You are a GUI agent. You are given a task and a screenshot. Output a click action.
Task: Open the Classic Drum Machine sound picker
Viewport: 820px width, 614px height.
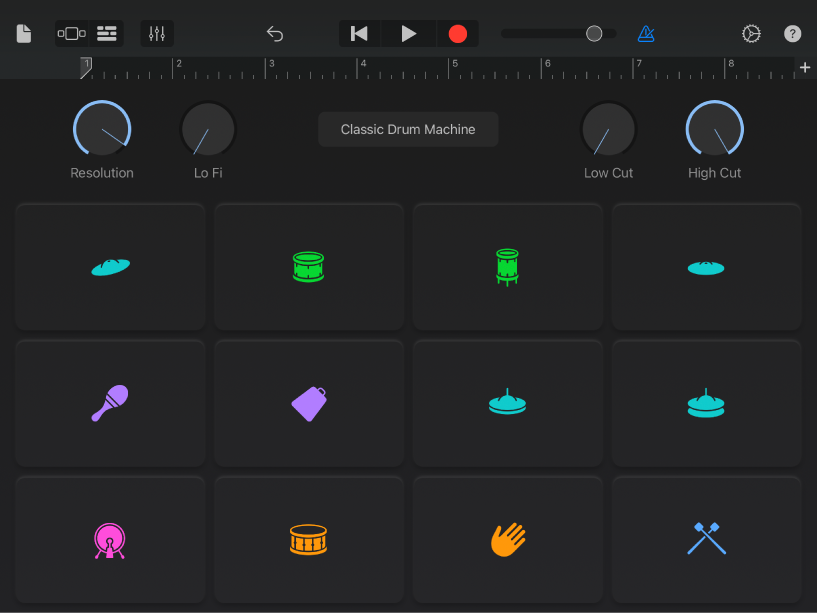pyautogui.click(x=407, y=129)
